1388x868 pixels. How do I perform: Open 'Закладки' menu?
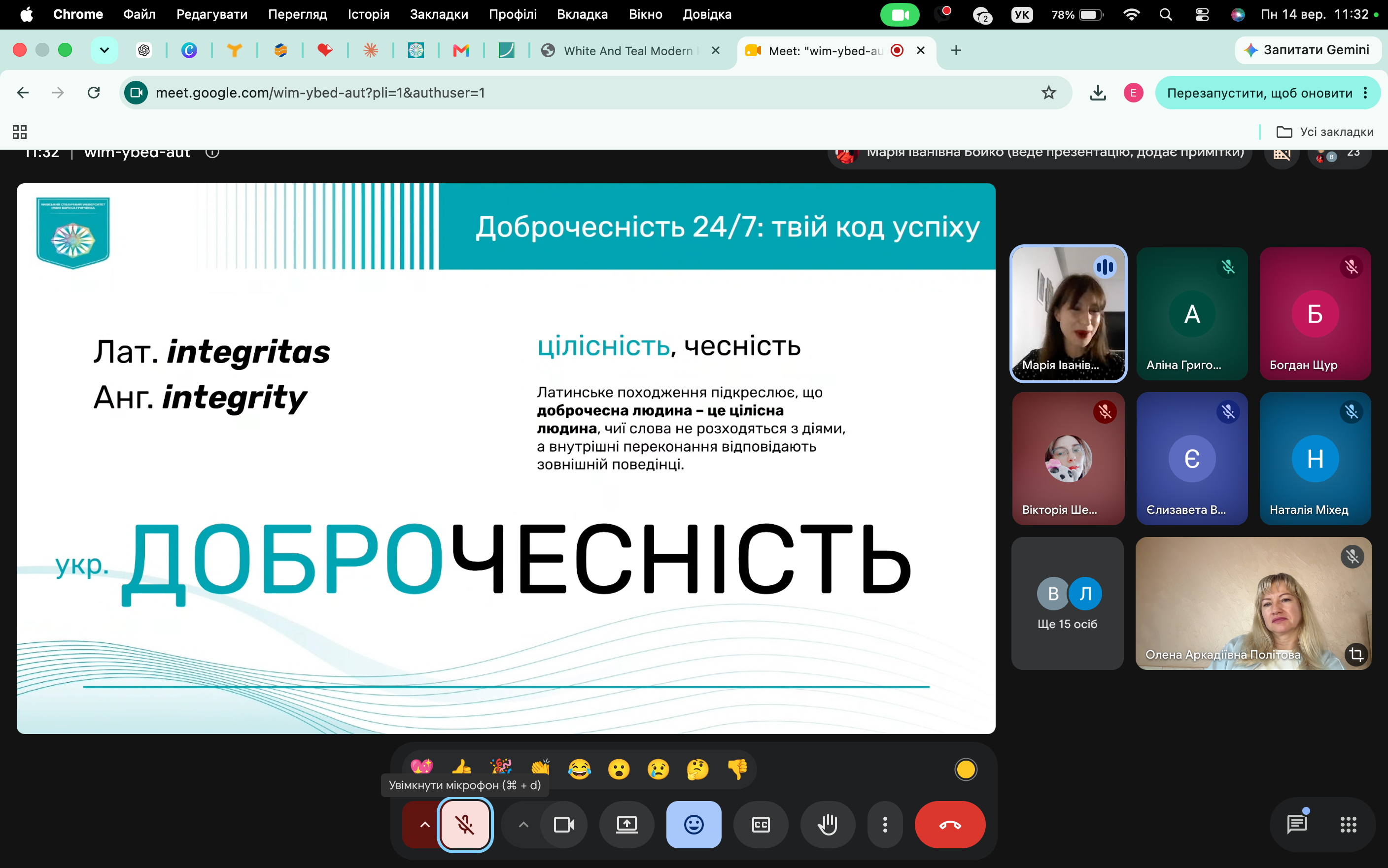pos(439,14)
